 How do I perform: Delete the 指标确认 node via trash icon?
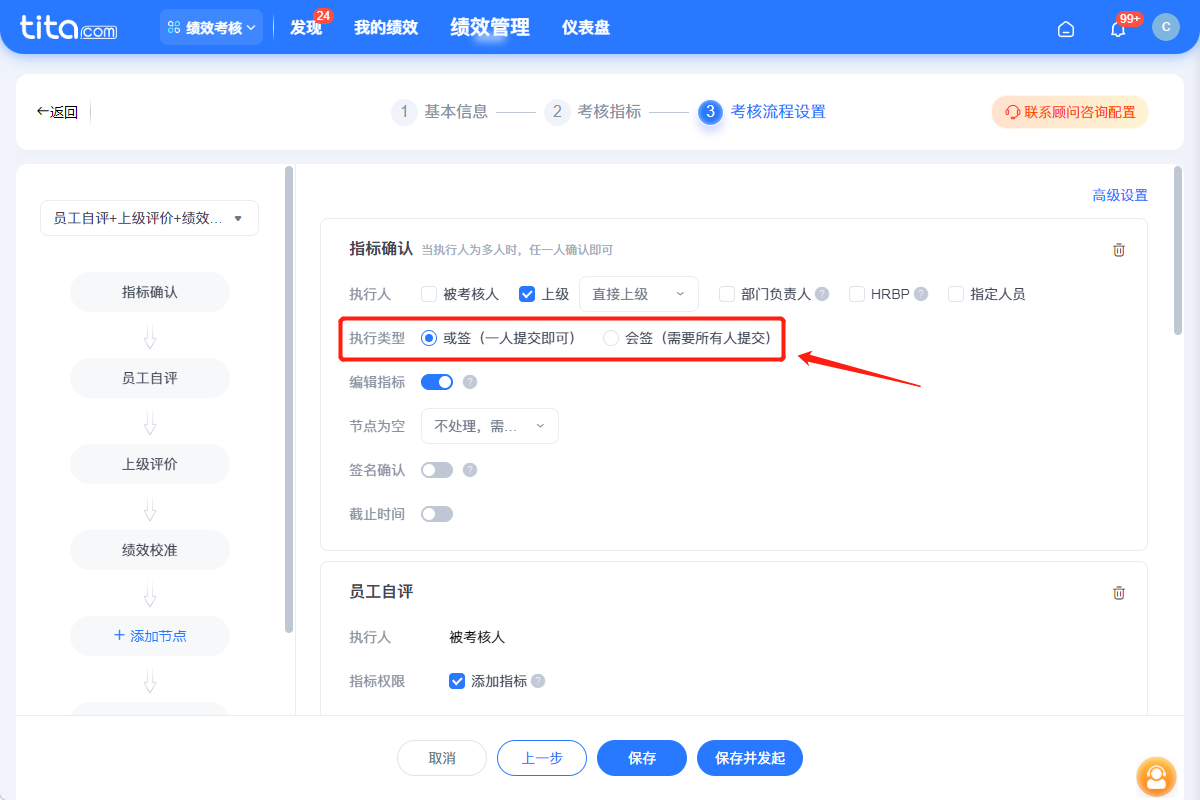coord(1119,249)
